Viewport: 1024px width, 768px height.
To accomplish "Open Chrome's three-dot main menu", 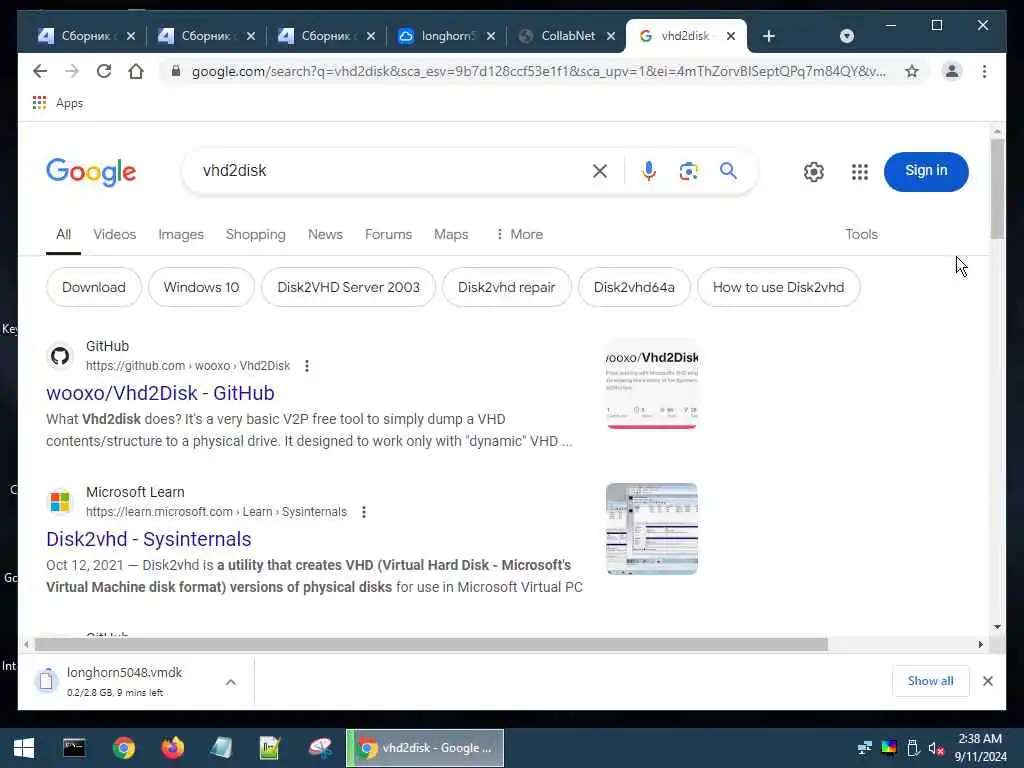I will pyautogui.click(x=984, y=71).
